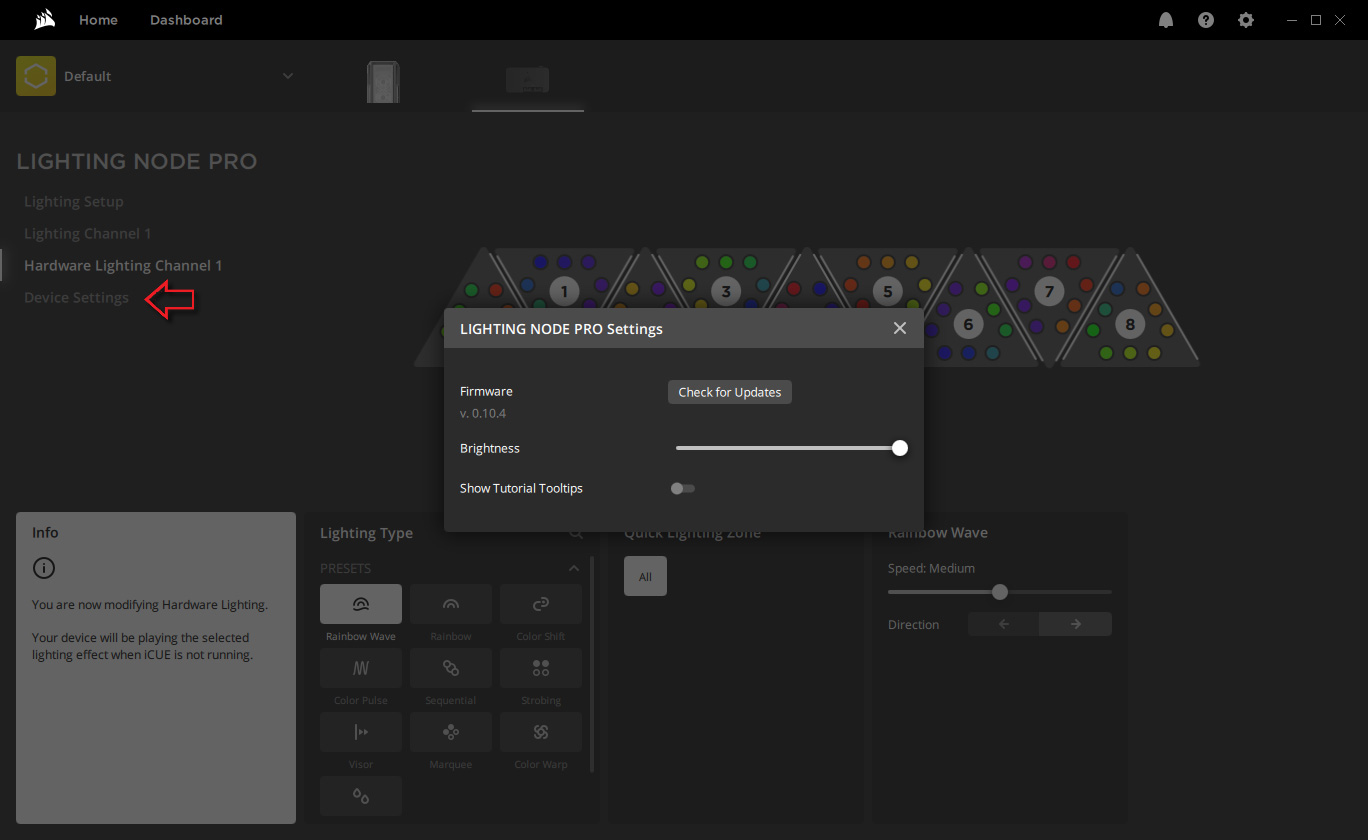1368x840 pixels.
Task: Click the Lighting Type scrollbar
Action: [x=591, y=664]
